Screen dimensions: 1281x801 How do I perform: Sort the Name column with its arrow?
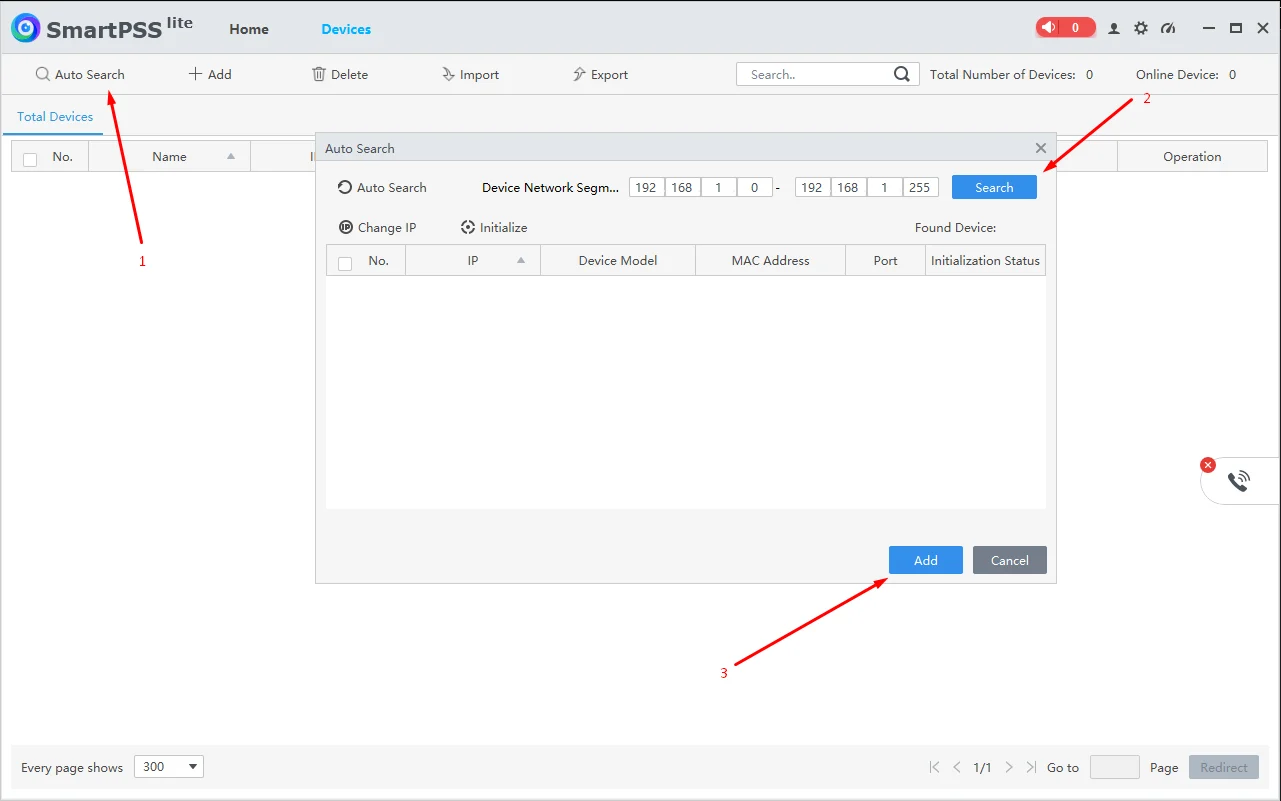pyautogui.click(x=231, y=156)
